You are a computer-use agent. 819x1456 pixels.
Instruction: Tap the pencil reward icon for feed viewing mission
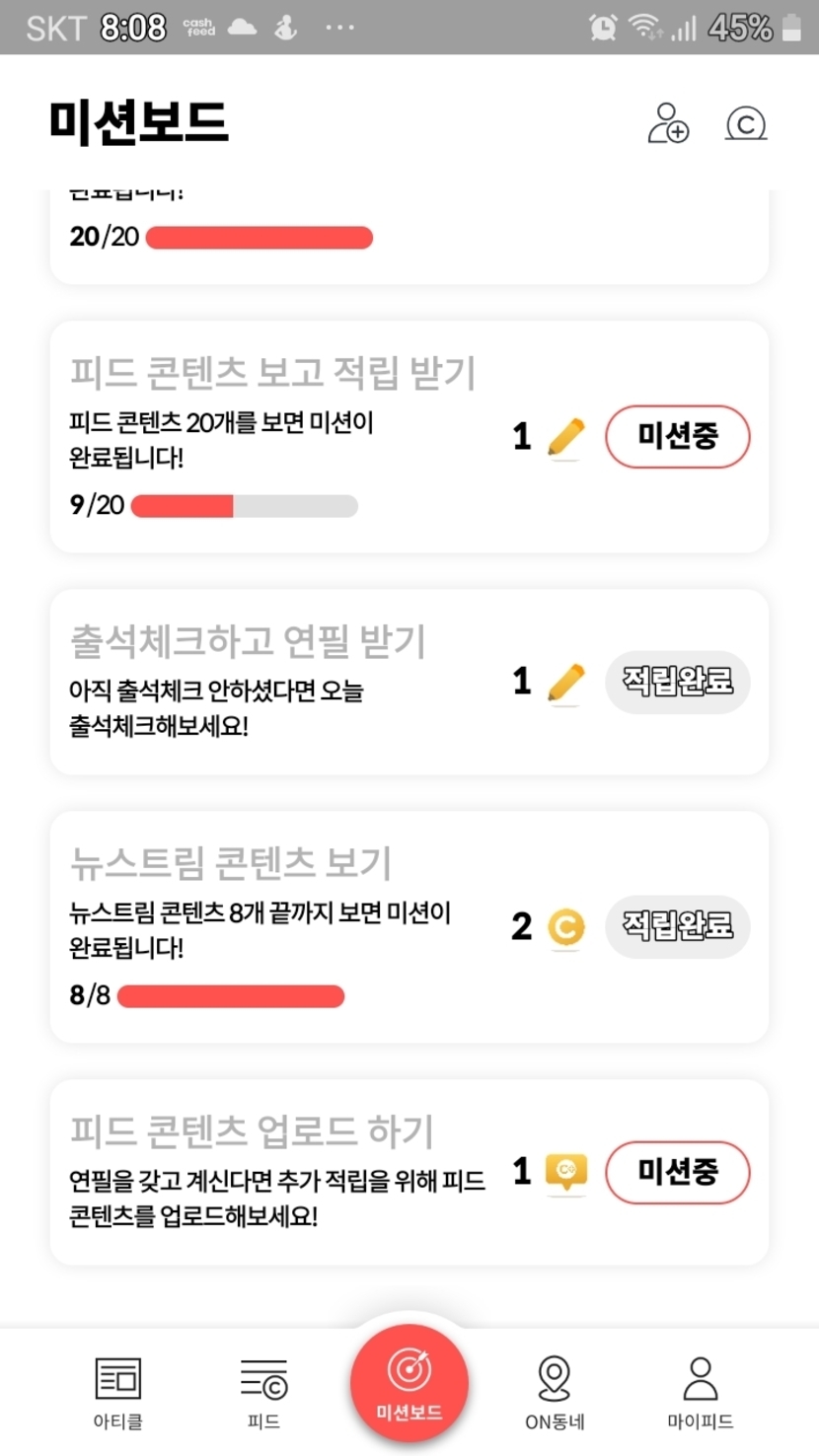565,437
